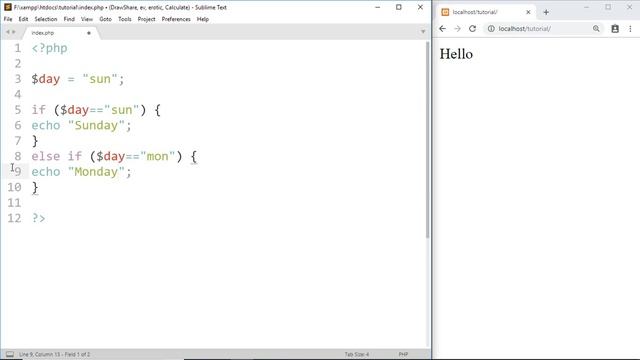Go to previous tab with left arrow
Screen dimensions: 640x360
click(x=7, y=32)
